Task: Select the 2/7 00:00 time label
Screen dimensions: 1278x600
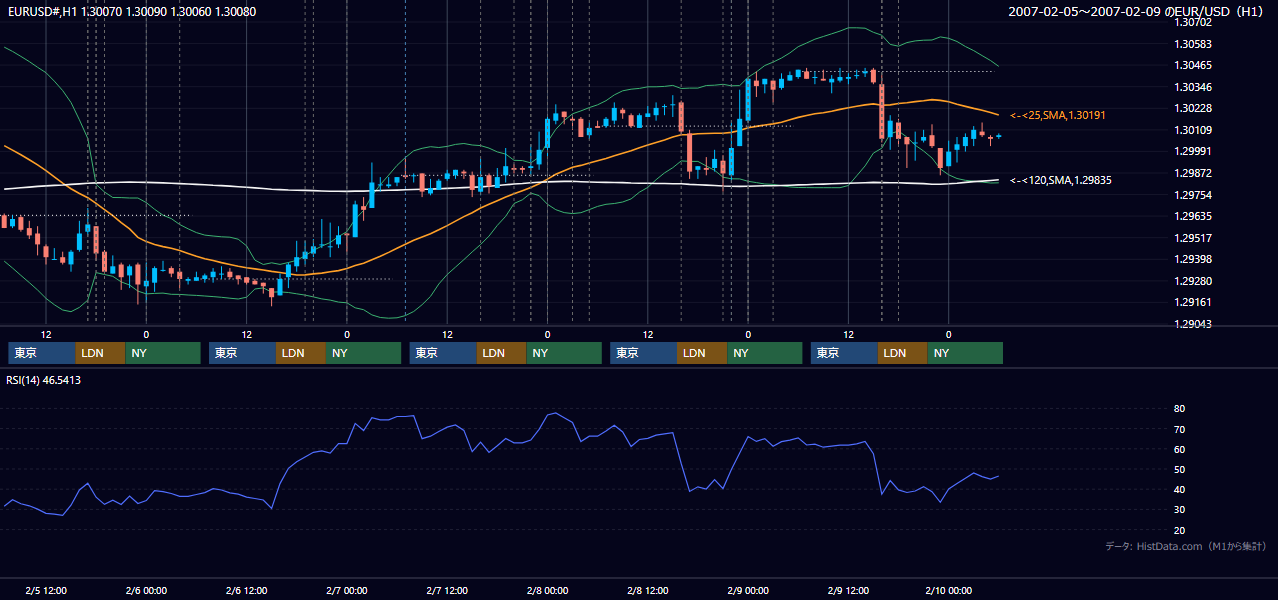Action: click(347, 590)
